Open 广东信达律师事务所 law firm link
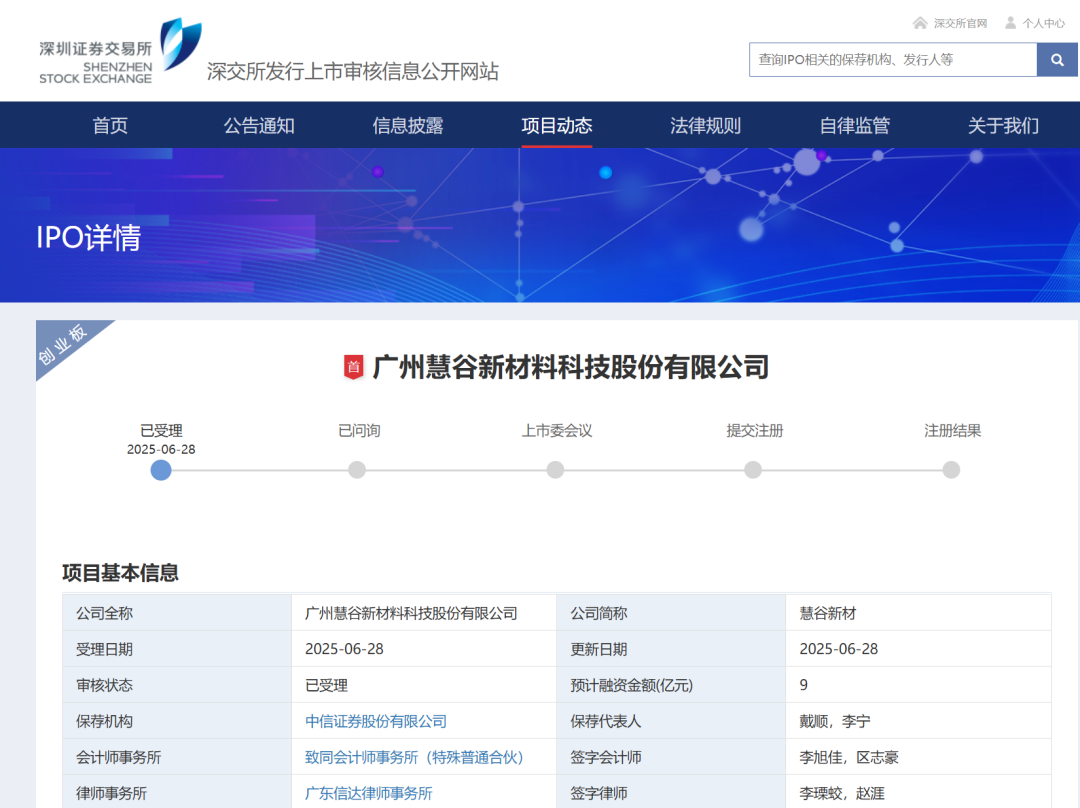 pyautogui.click(x=368, y=793)
